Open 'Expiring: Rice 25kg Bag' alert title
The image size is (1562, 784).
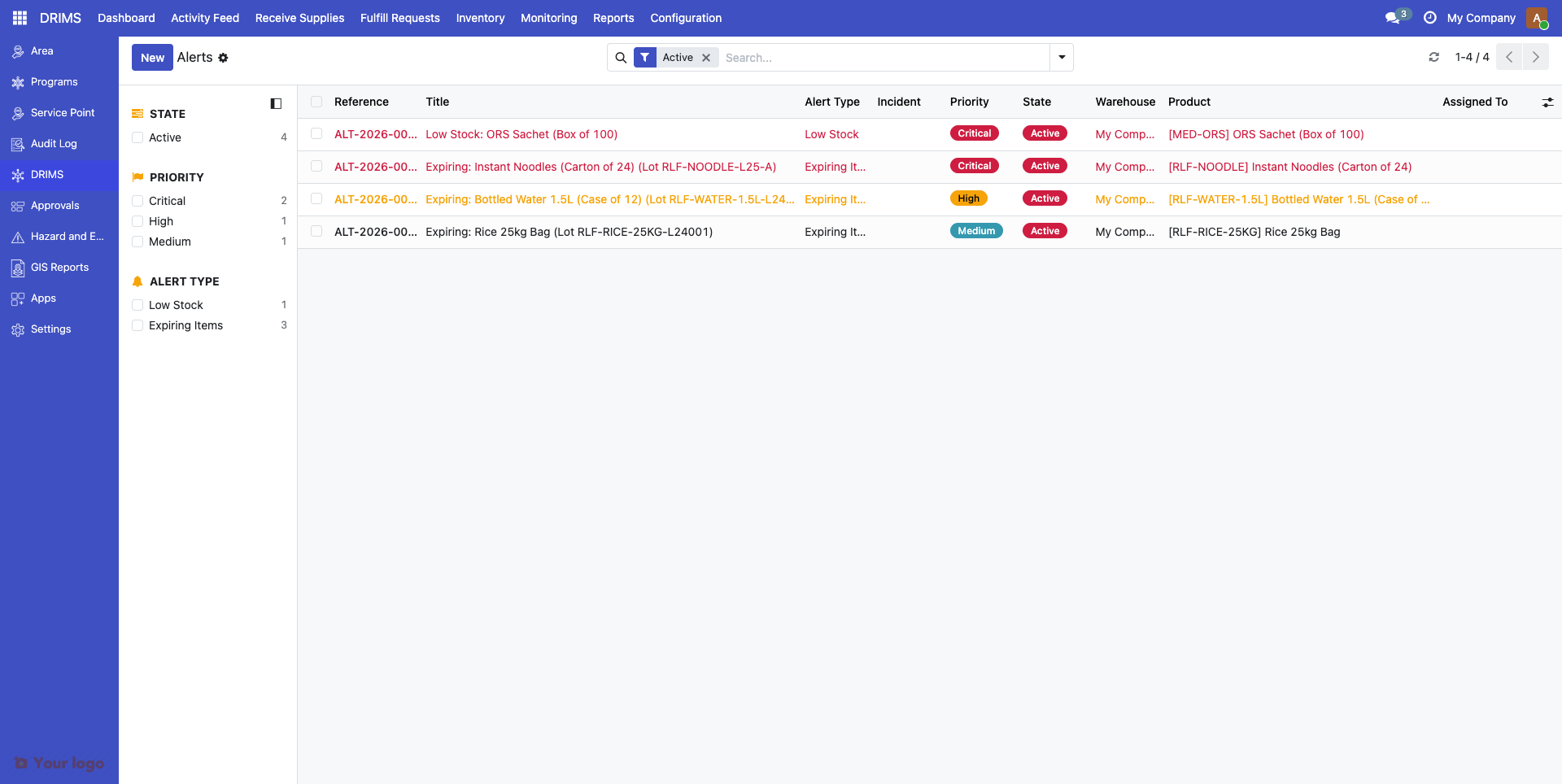(x=569, y=232)
